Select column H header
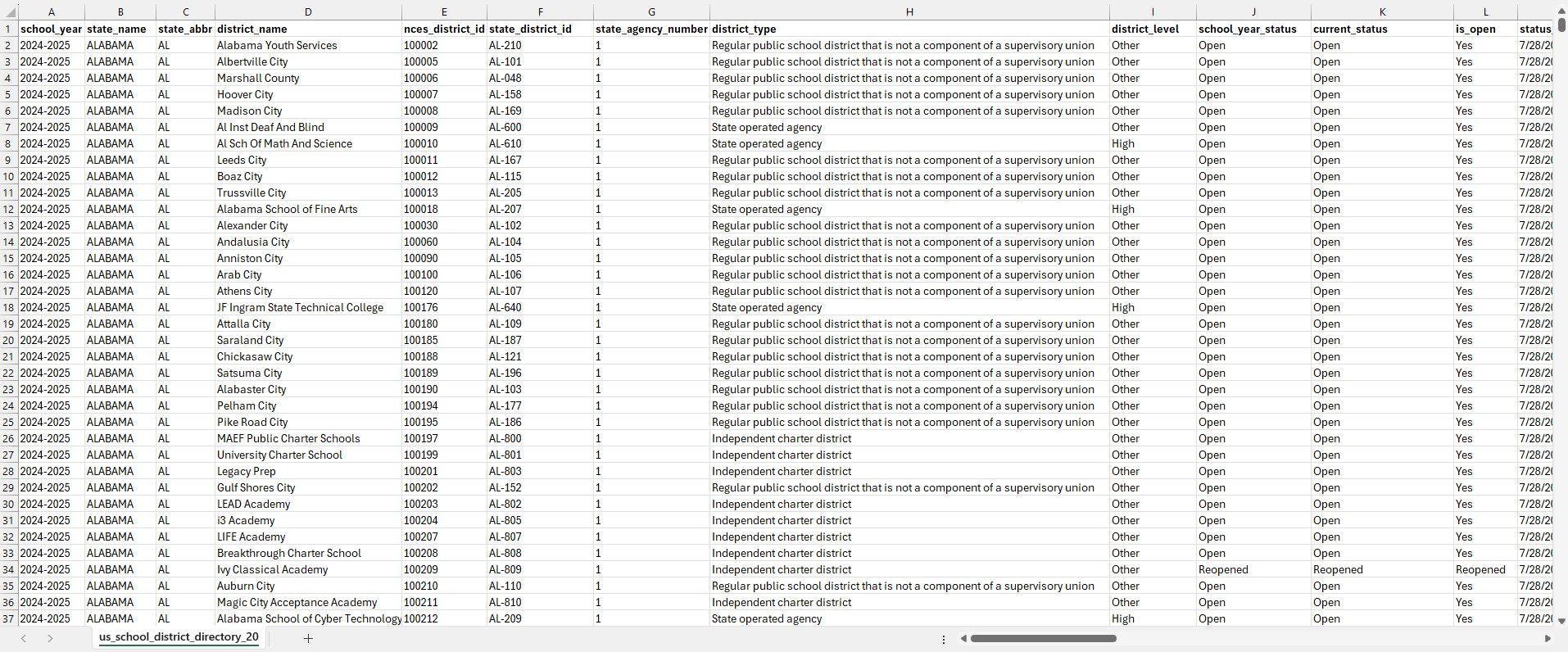Screen dimensions: 1568x652 pyautogui.click(x=909, y=12)
